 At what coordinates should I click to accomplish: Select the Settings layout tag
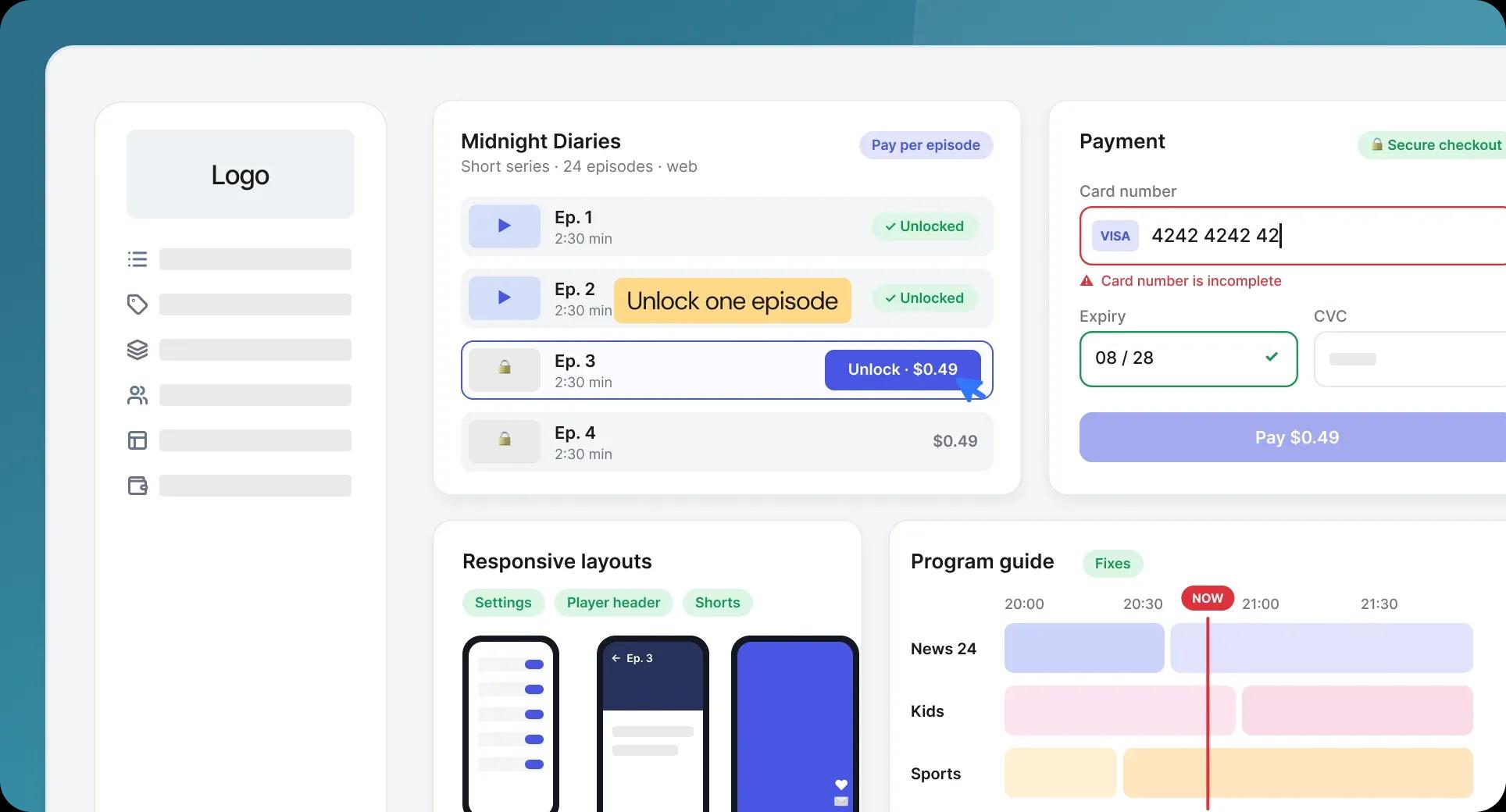[503, 603]
